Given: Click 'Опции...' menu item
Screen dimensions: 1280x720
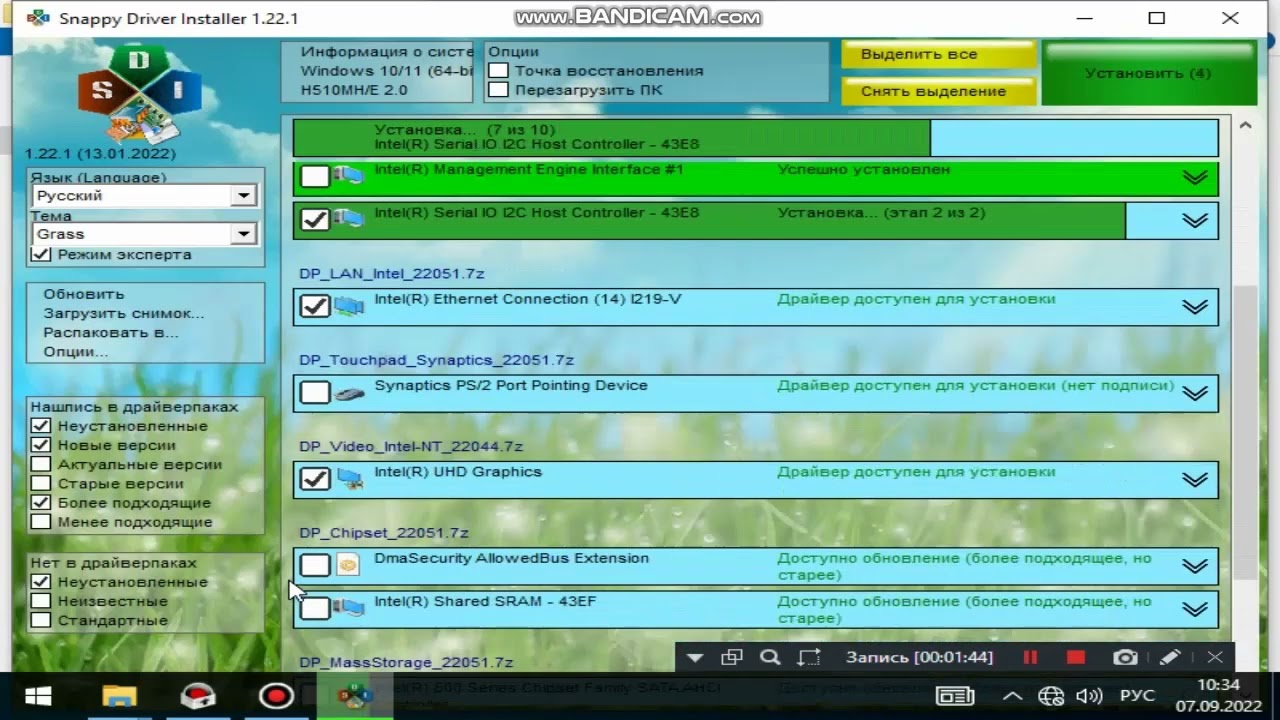Looking at the screenshot, I should click(x=76, y=351).
